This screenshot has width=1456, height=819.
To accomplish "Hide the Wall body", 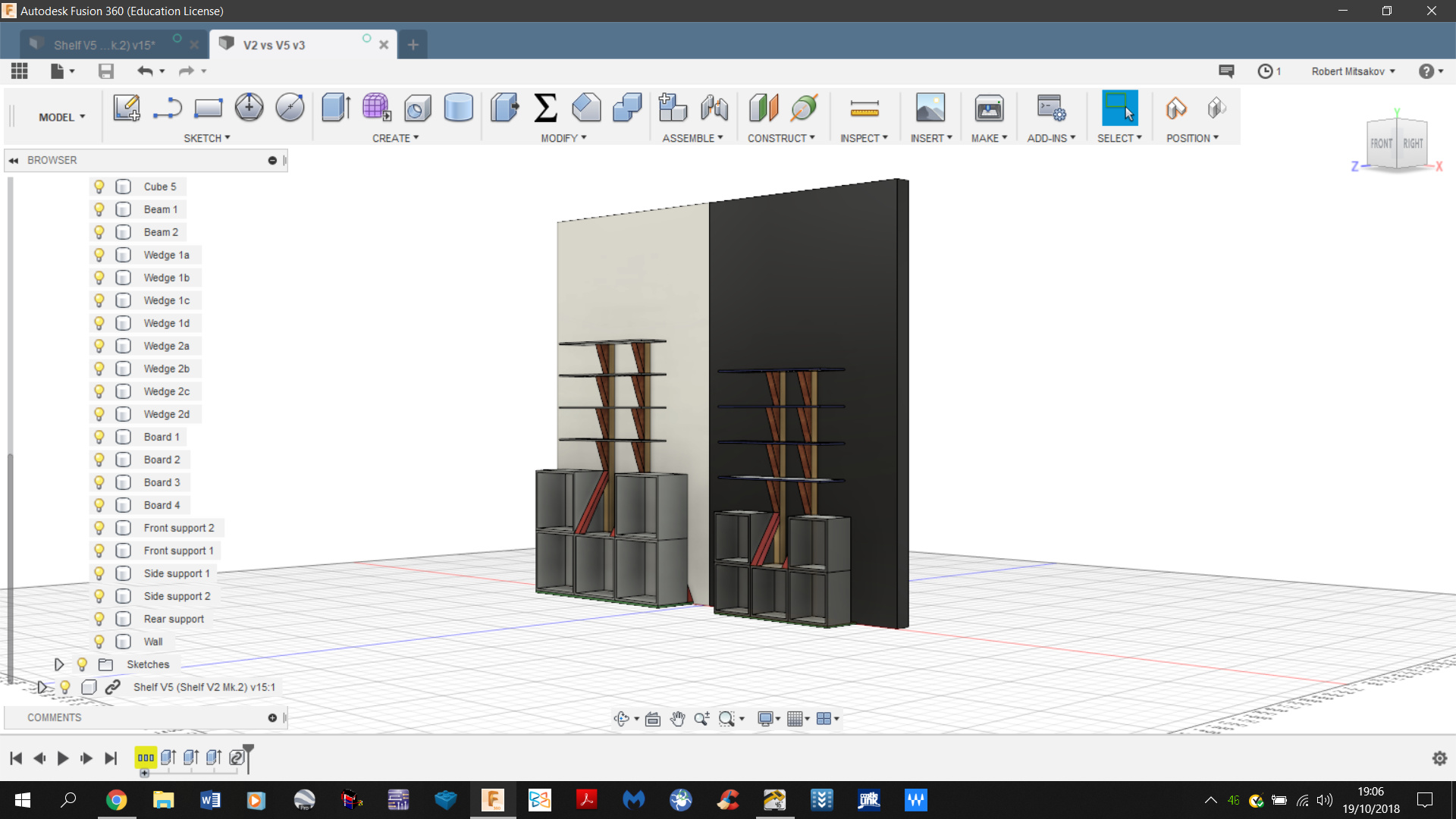I will [x=99, y=642].
